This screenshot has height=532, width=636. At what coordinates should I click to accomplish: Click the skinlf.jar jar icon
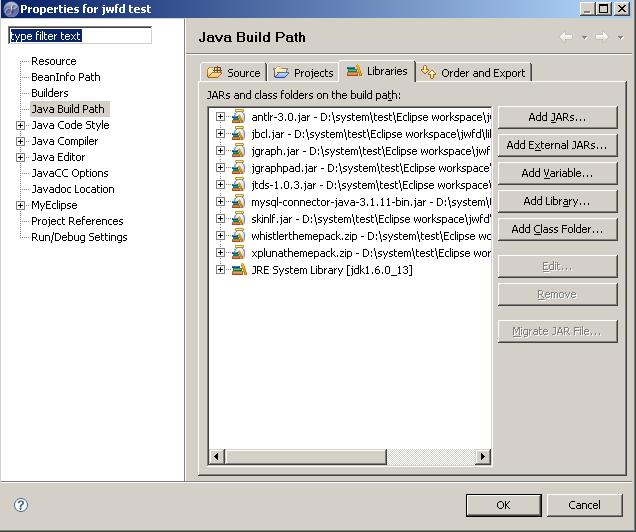click(x=238, y=219)
